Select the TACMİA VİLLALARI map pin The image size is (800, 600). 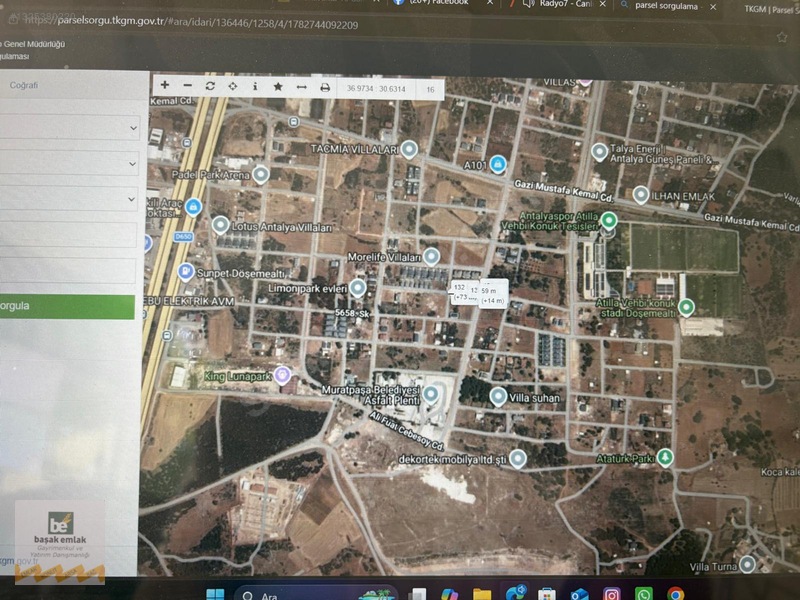tap(409, 149)
